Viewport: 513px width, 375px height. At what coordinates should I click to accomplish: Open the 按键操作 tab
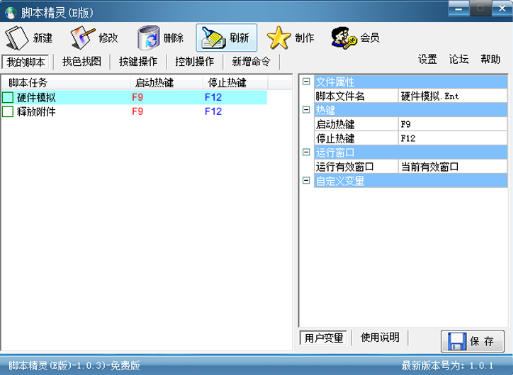click(138, 62)
